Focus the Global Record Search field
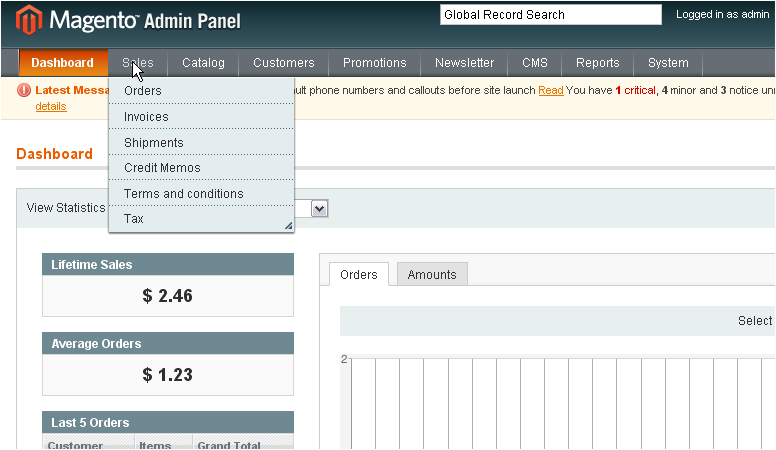 coord(550,15)
